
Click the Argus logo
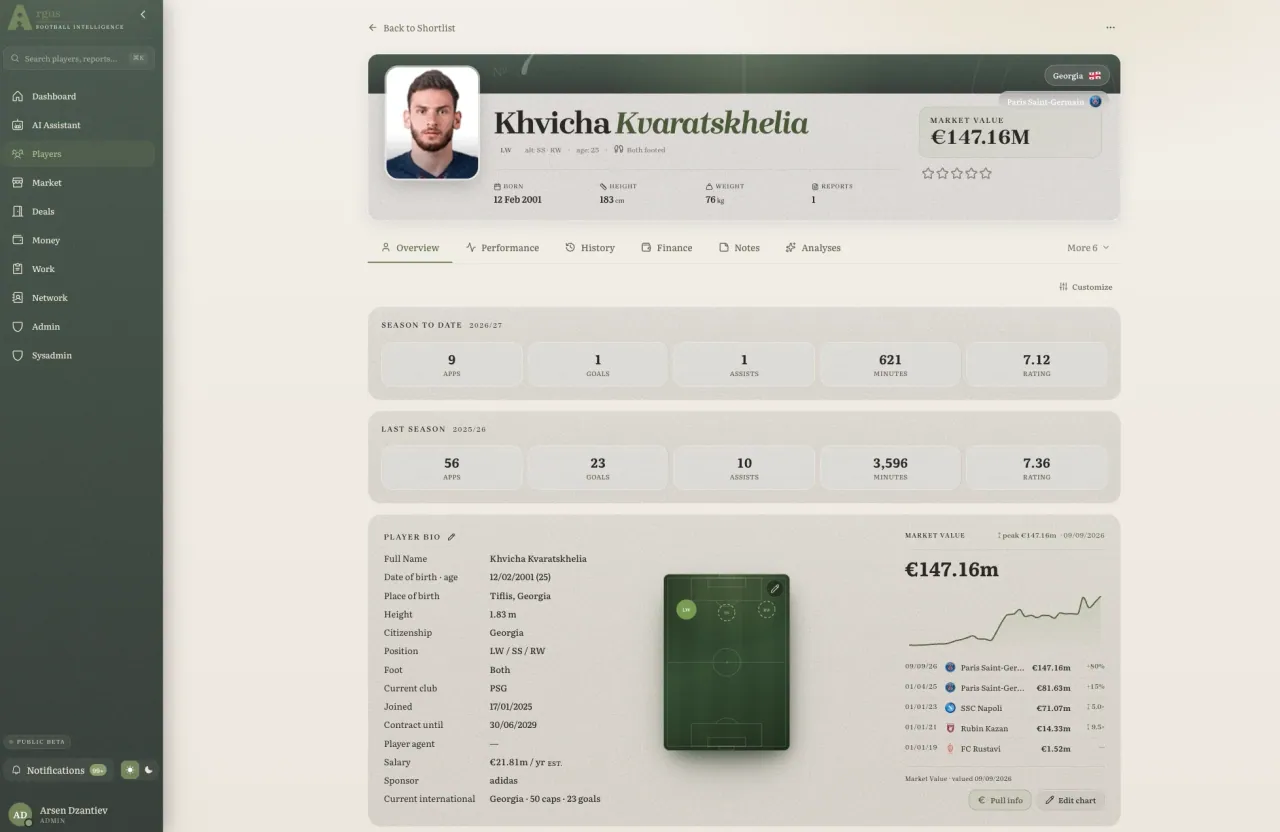(66, 18)
